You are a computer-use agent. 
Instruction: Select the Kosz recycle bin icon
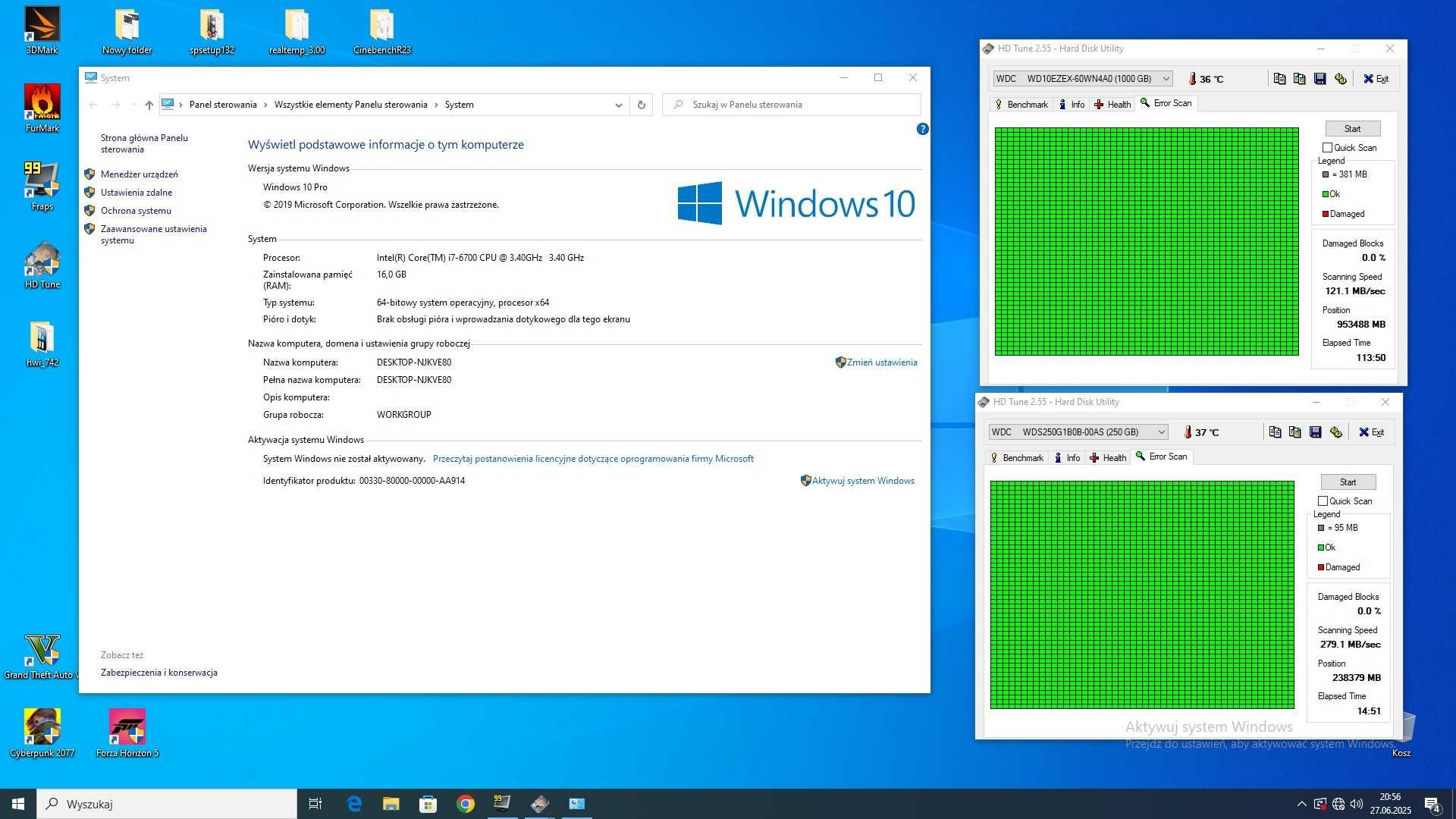click(1401, 734)
